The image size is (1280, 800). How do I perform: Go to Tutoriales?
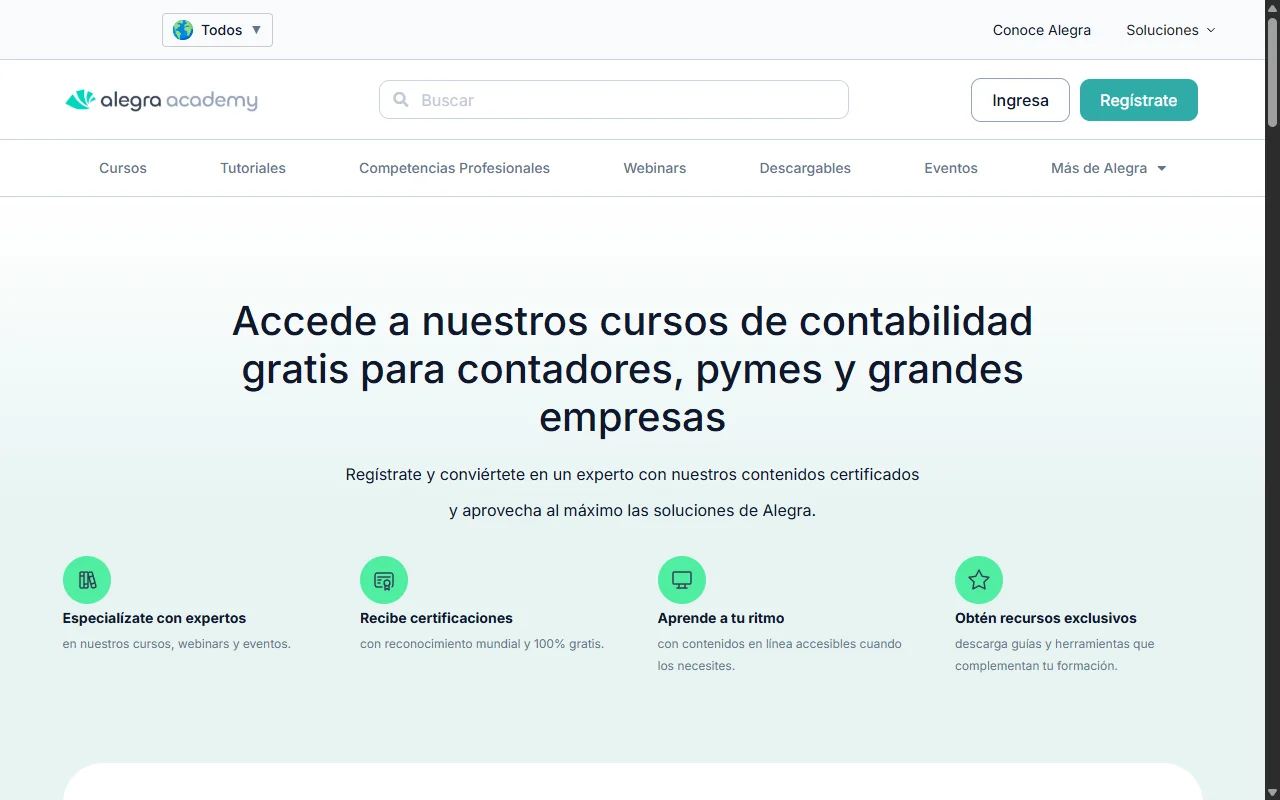coord(253,168)
